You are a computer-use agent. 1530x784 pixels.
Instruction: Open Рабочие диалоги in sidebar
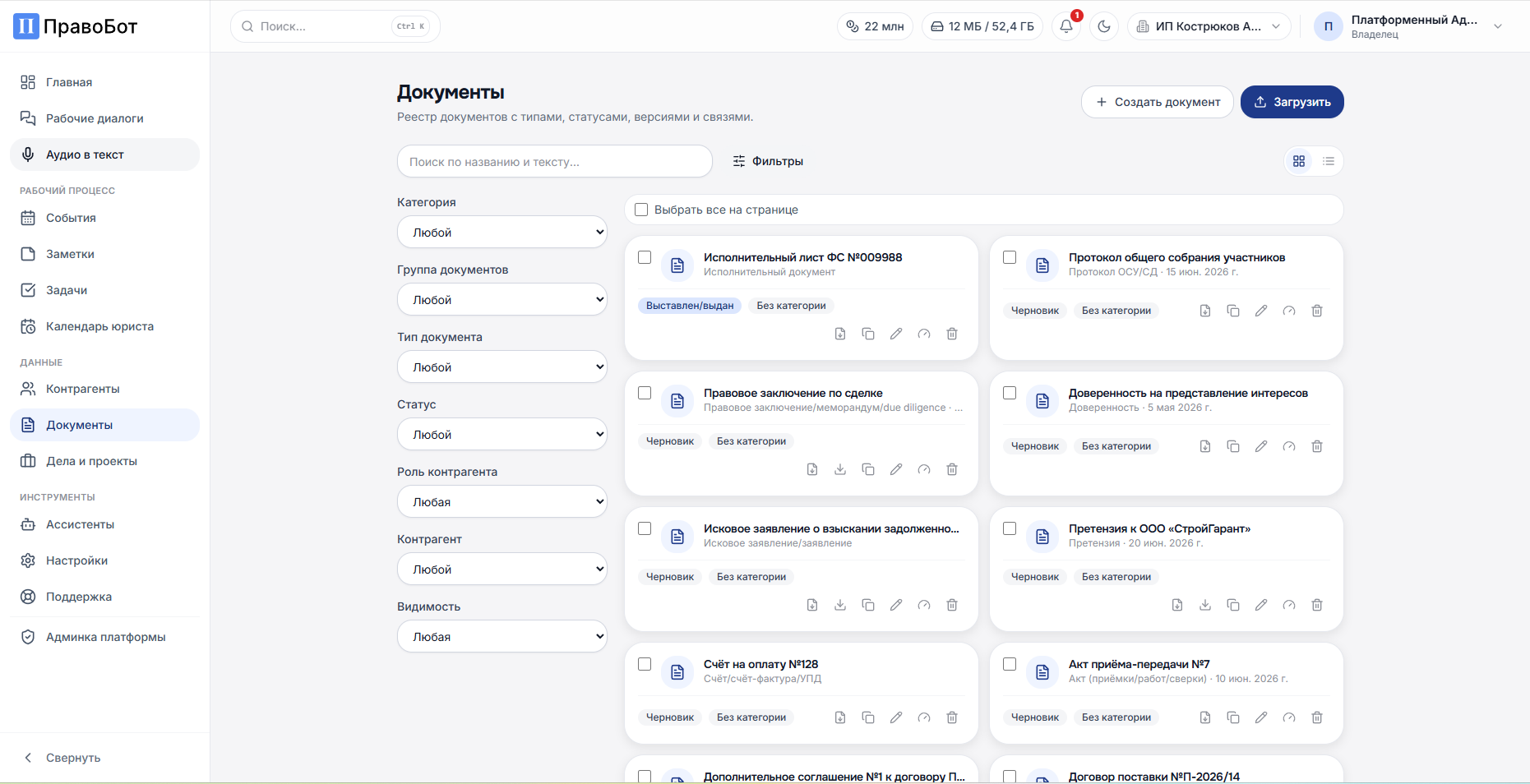(x=104, y=118)
